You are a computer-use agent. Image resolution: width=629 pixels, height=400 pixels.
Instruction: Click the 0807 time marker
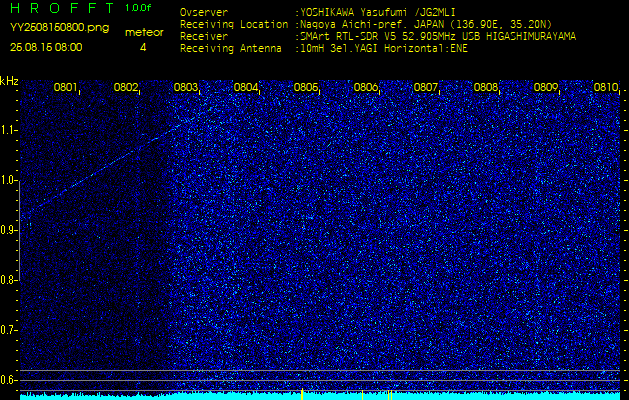pos(426,87)
